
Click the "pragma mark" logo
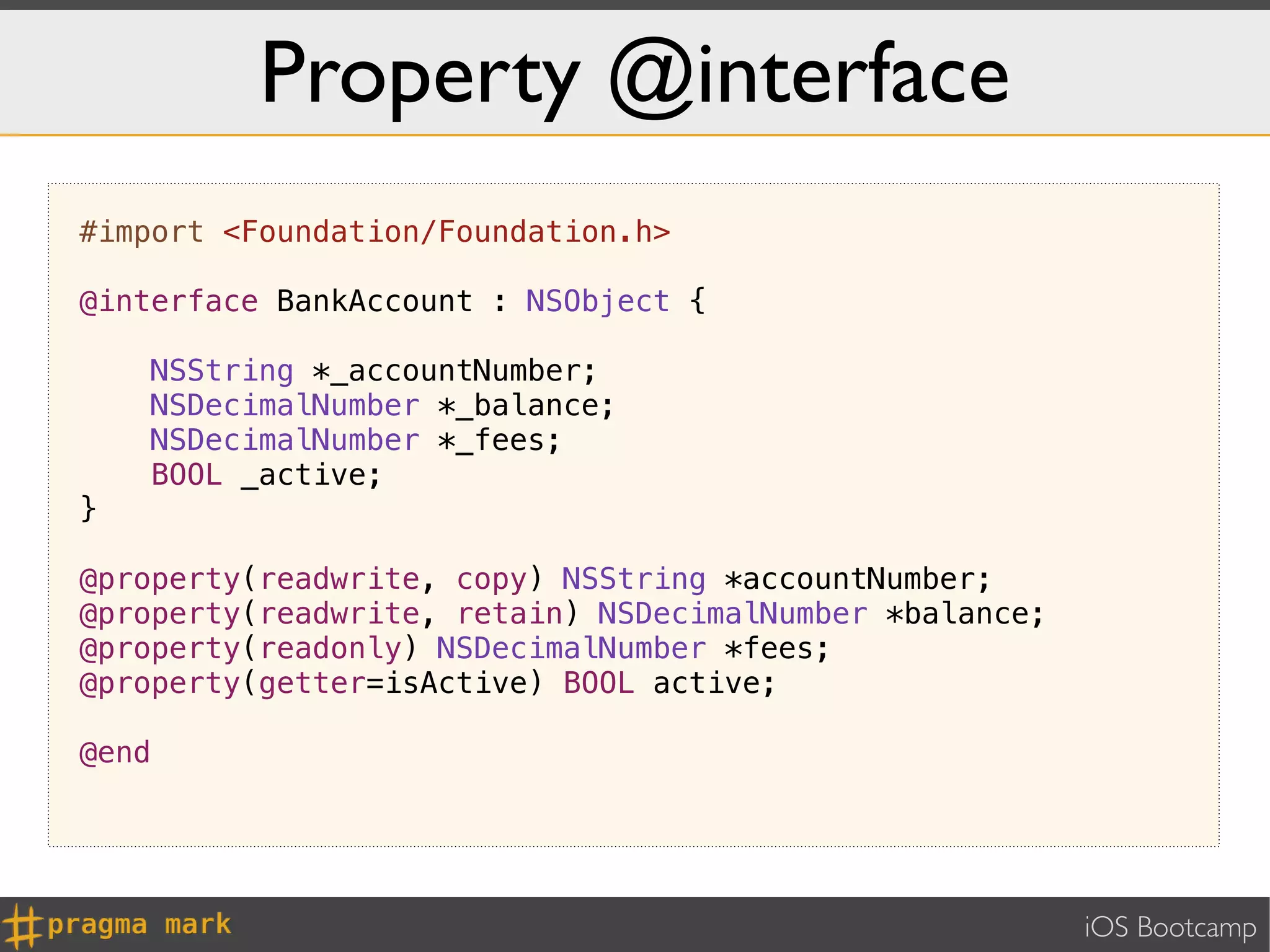click(x=118, y=925)
